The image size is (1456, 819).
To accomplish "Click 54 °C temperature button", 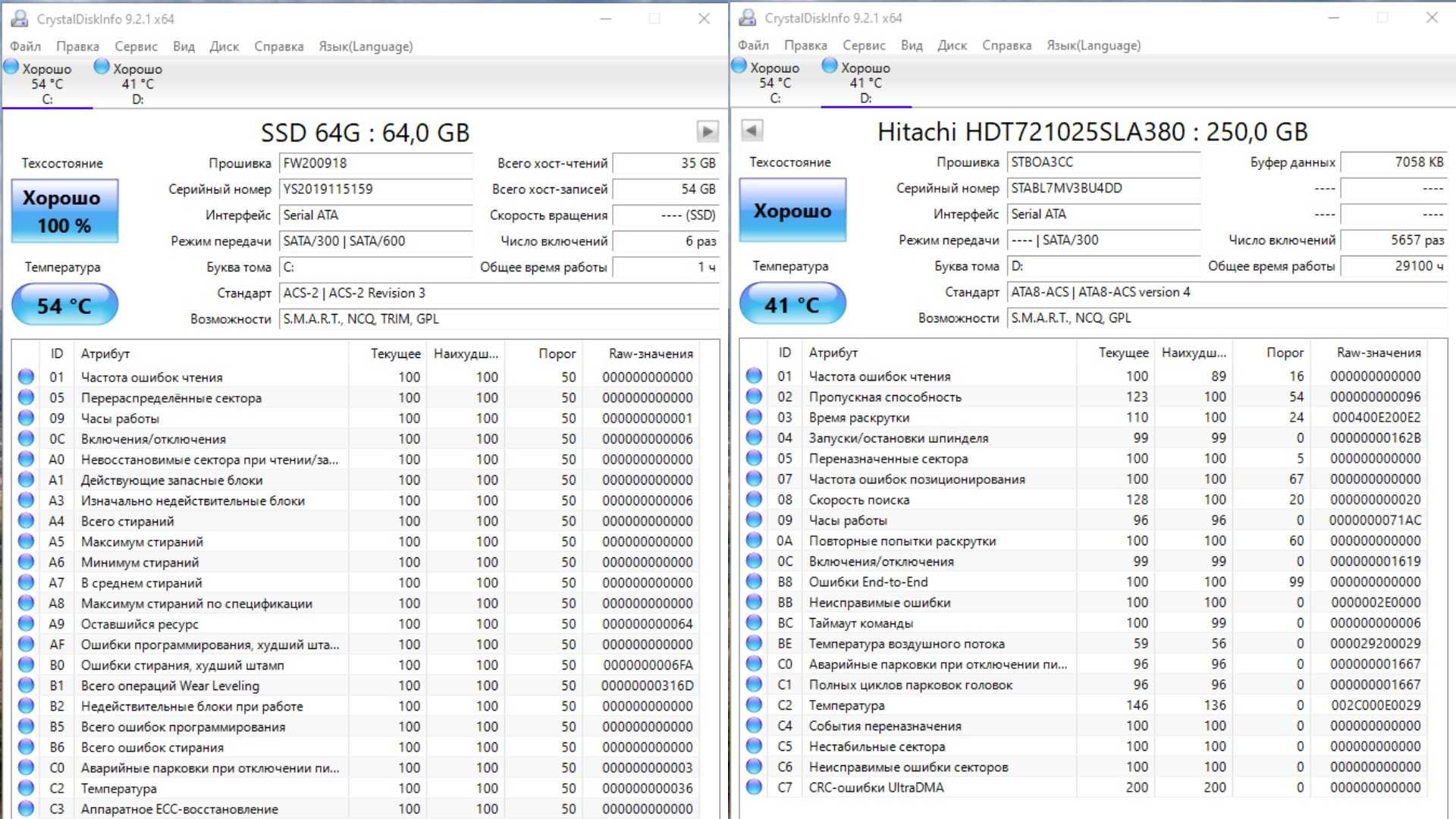I will pos(64,305).
